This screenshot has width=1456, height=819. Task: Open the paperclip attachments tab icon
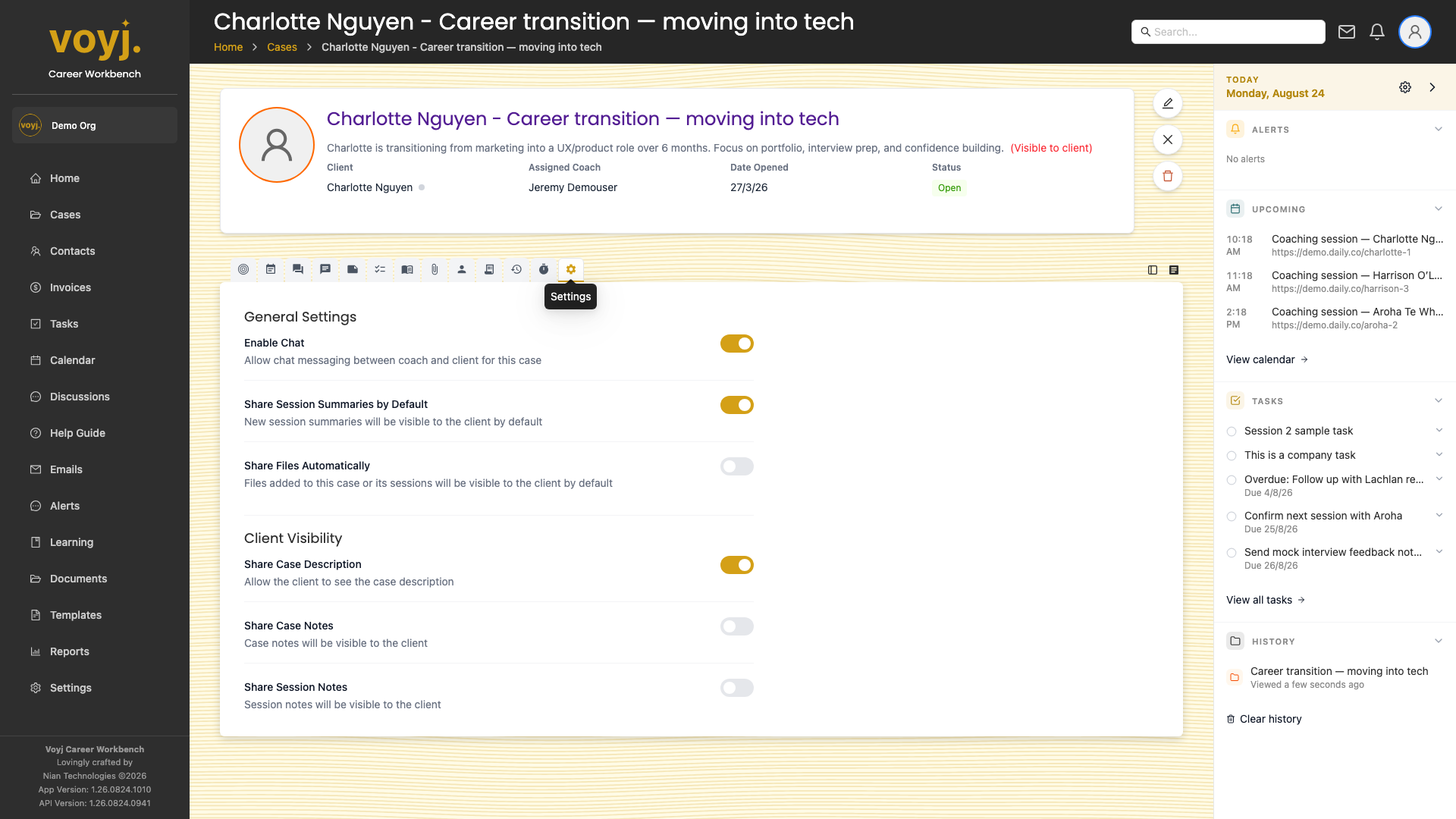click(x=435, y=269)
